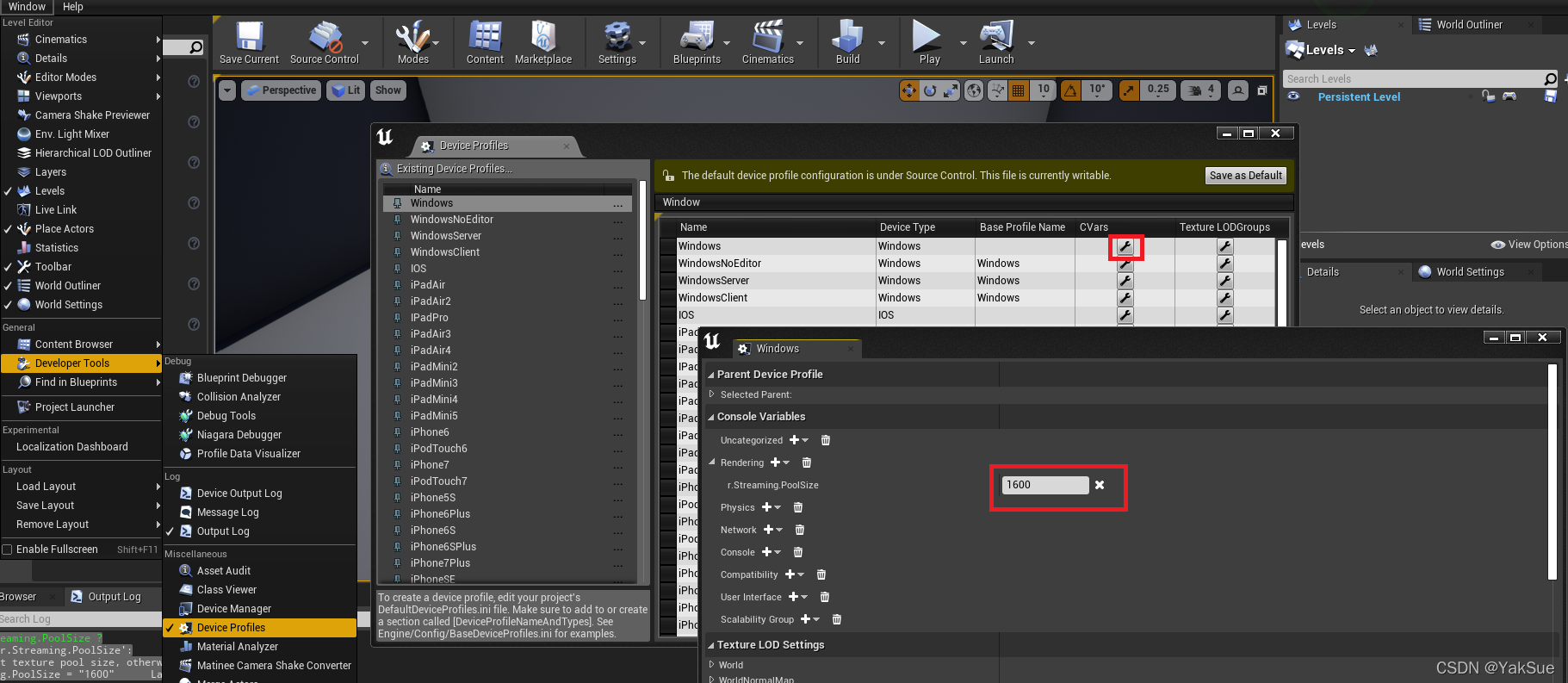This screenshot has height=683, width=1568.
Task: Expand the Selected Parent row
Action: 712,394
